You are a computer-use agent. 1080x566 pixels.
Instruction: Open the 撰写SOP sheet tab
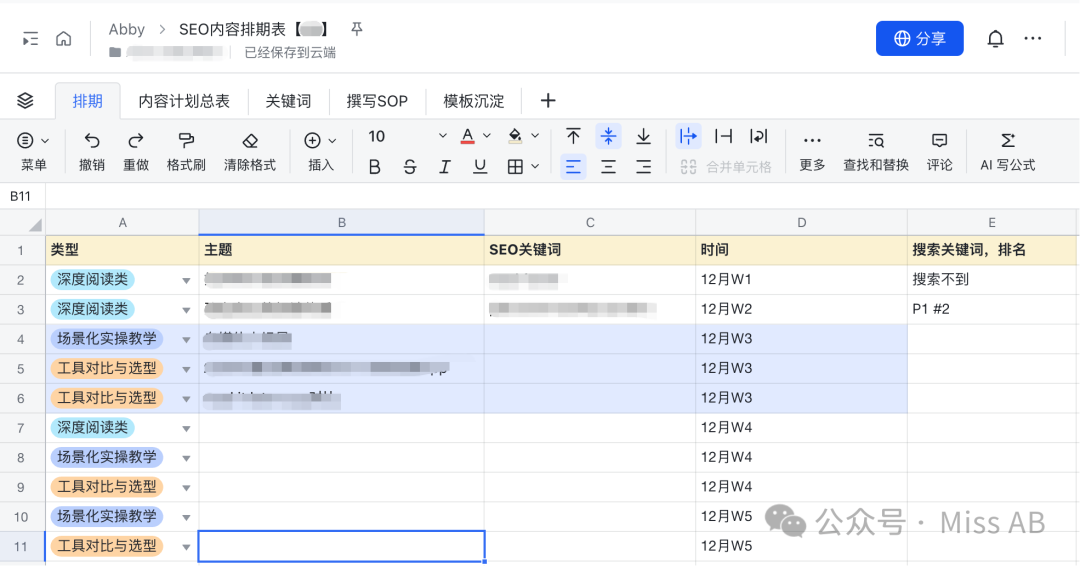coord(377,101)
